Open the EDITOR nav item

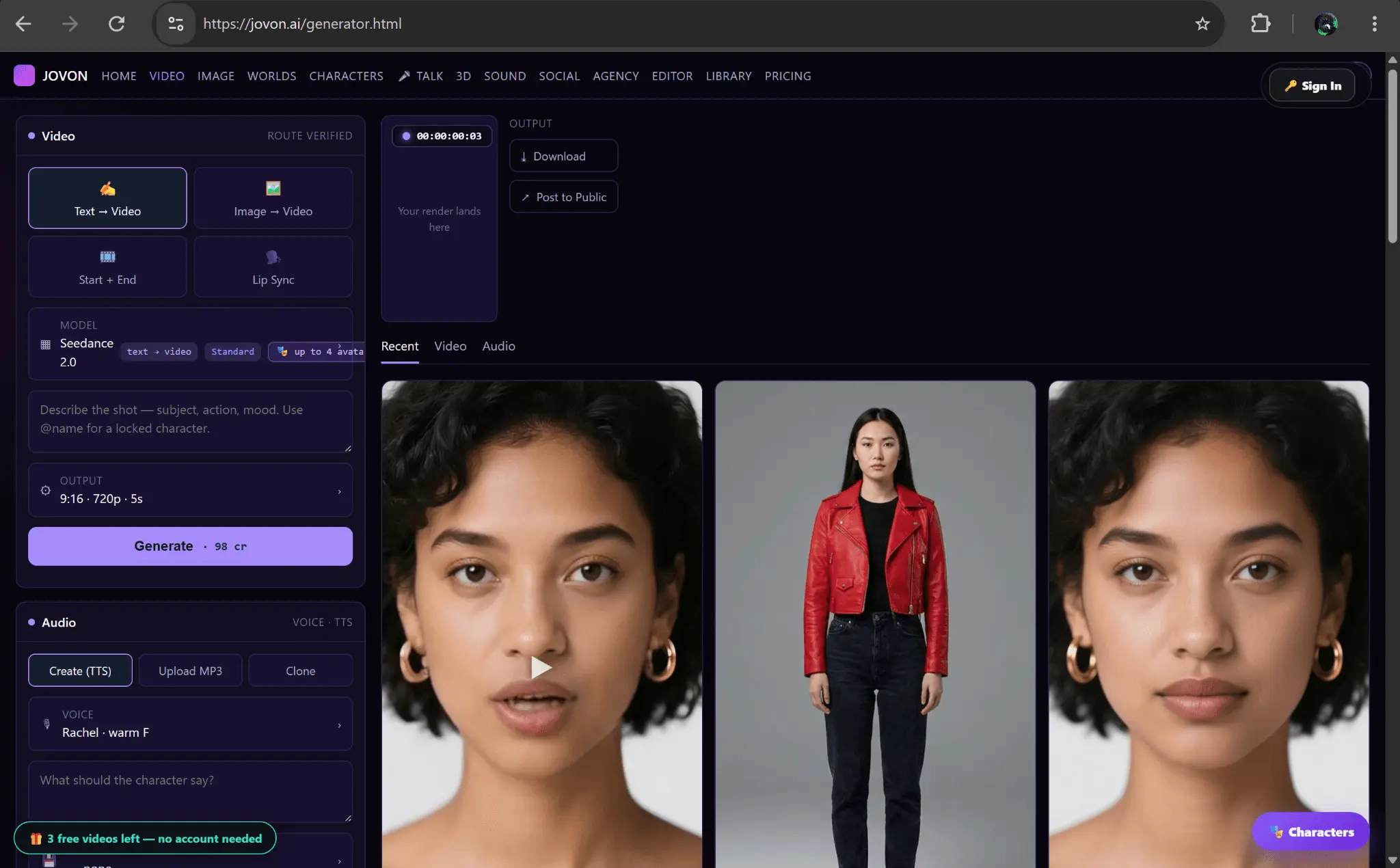[672, 76]
